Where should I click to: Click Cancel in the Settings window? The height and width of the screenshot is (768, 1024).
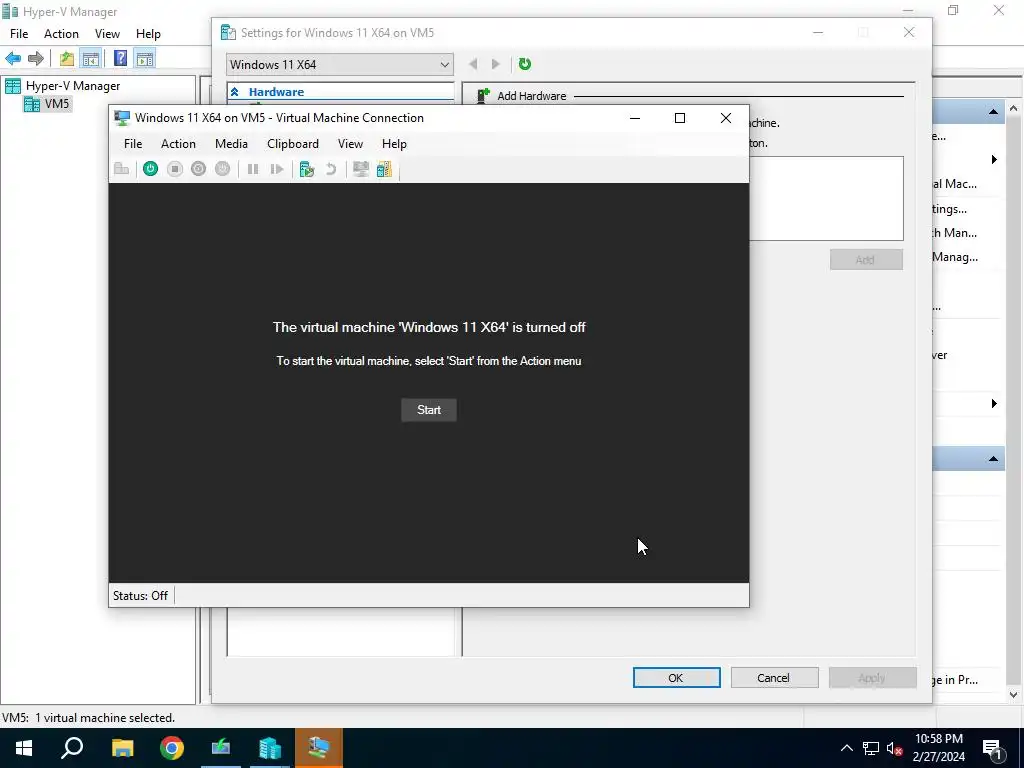[774, 678]
